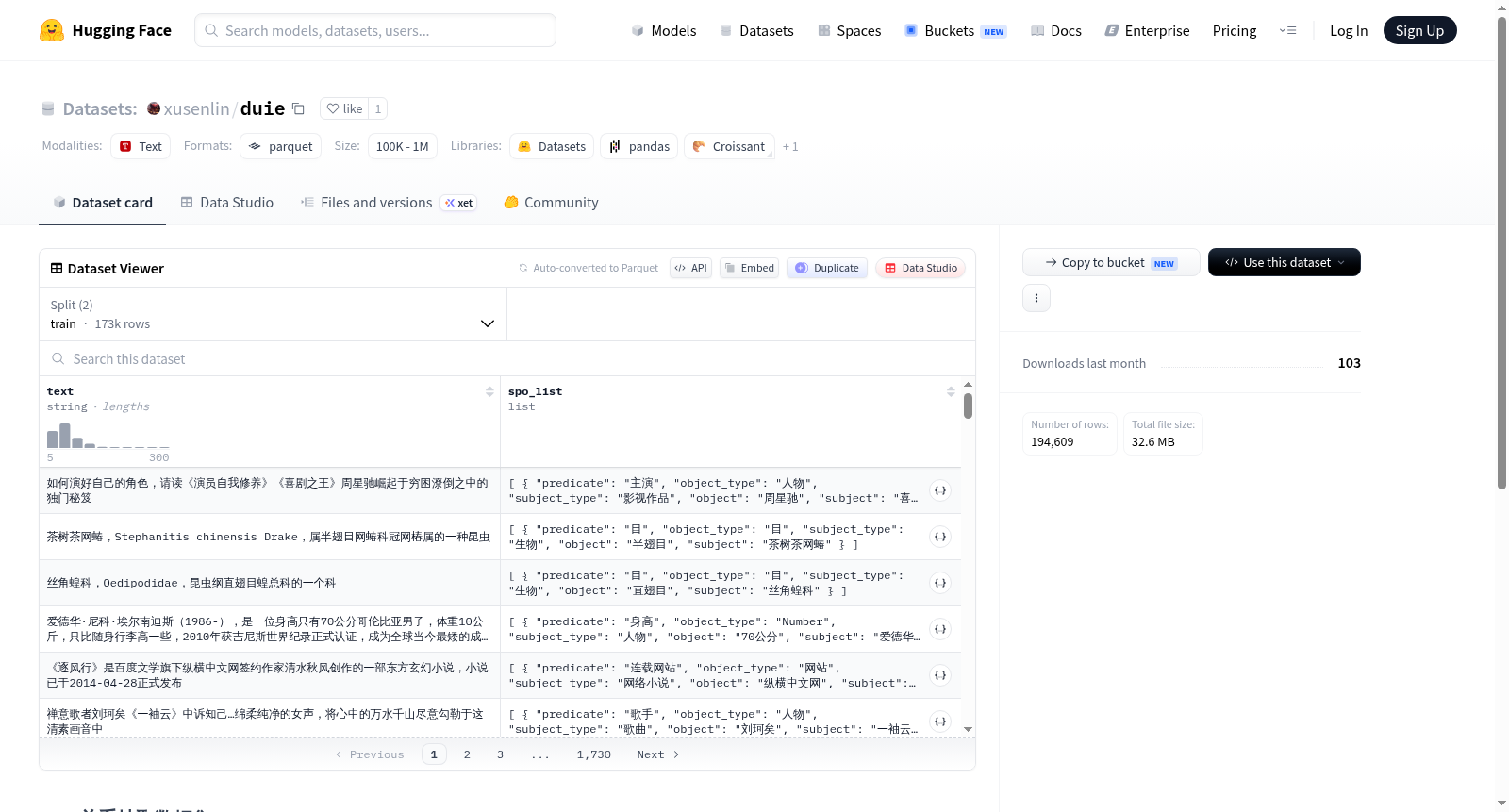Open Data Studio from the viewer header
1509x812 pixels.
click(x=920, y=268)
